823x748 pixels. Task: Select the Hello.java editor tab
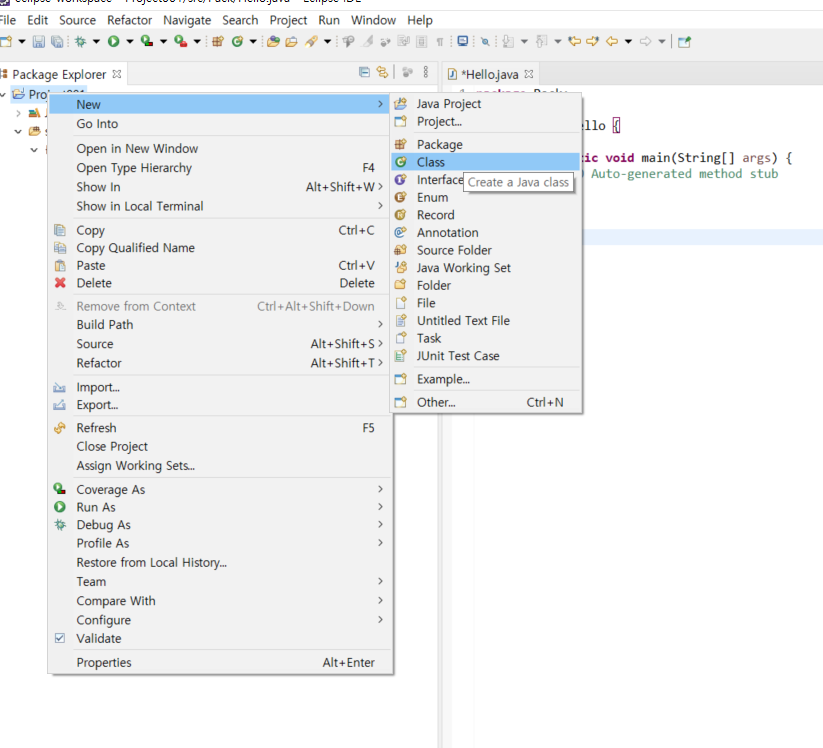pos(489,75)
